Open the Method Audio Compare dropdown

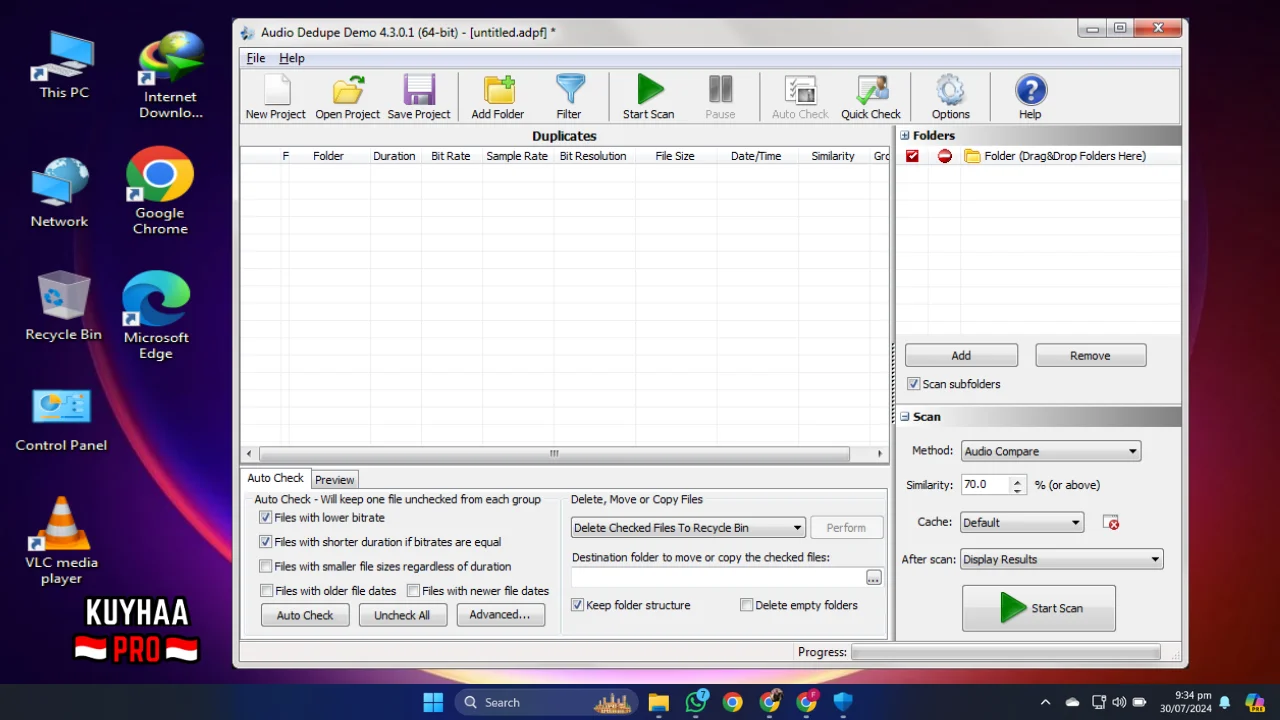[x=1051, y=452]
